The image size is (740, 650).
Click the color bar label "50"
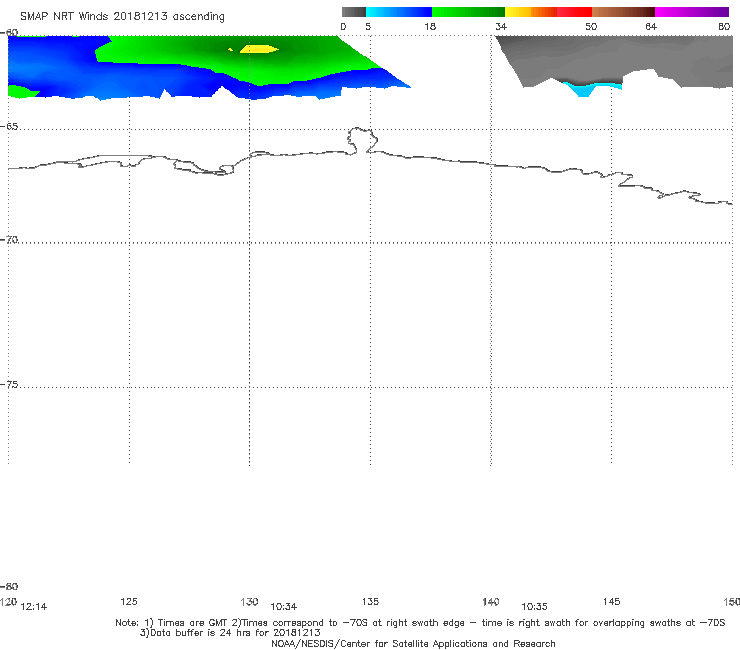point(591,26)
